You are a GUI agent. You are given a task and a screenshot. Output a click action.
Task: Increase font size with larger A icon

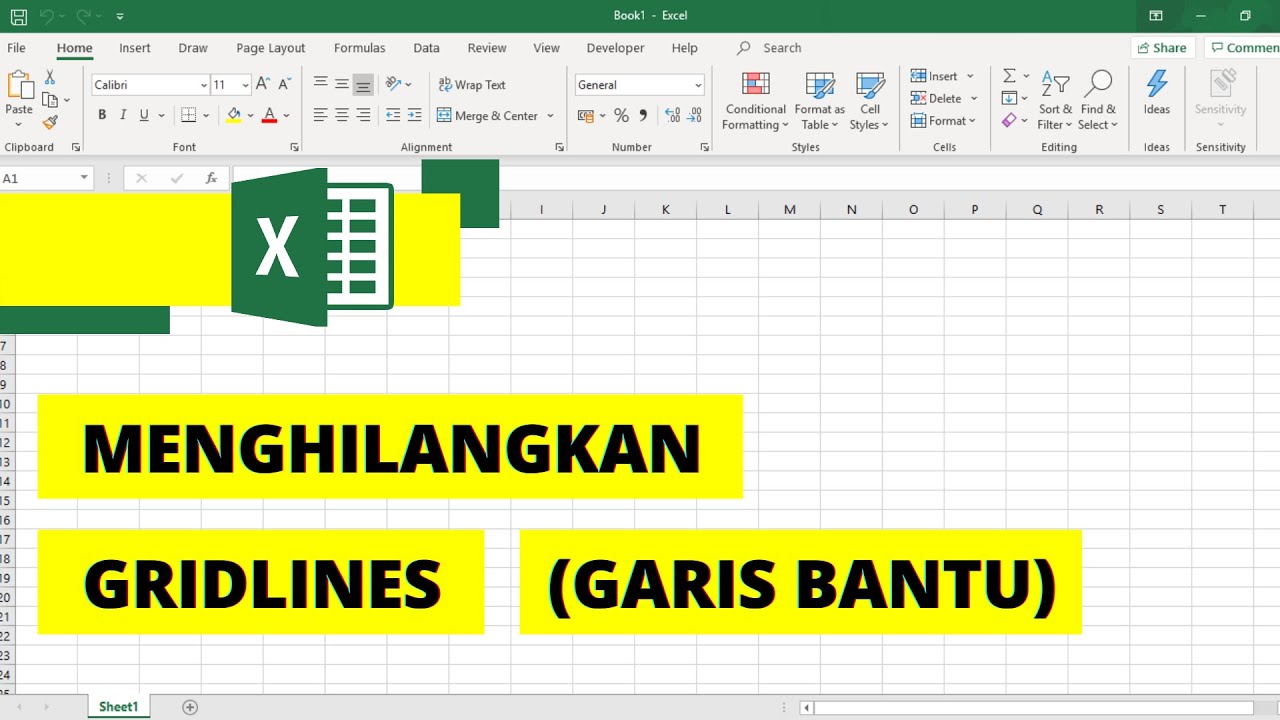(262, 85)
